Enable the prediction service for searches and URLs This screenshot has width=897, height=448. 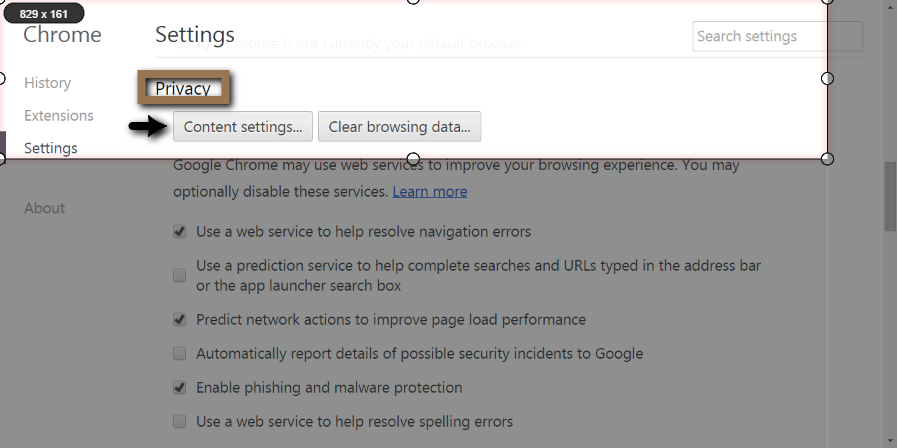tap(180, 275)
